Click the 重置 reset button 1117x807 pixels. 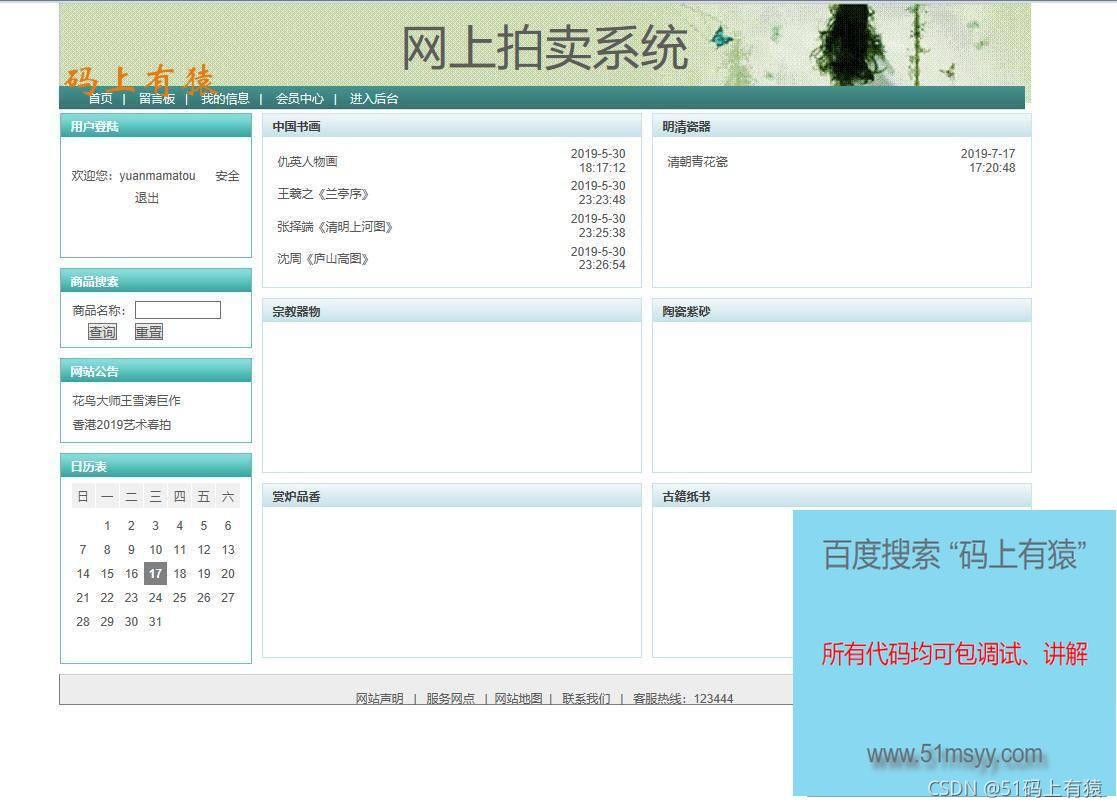point(148,331)
